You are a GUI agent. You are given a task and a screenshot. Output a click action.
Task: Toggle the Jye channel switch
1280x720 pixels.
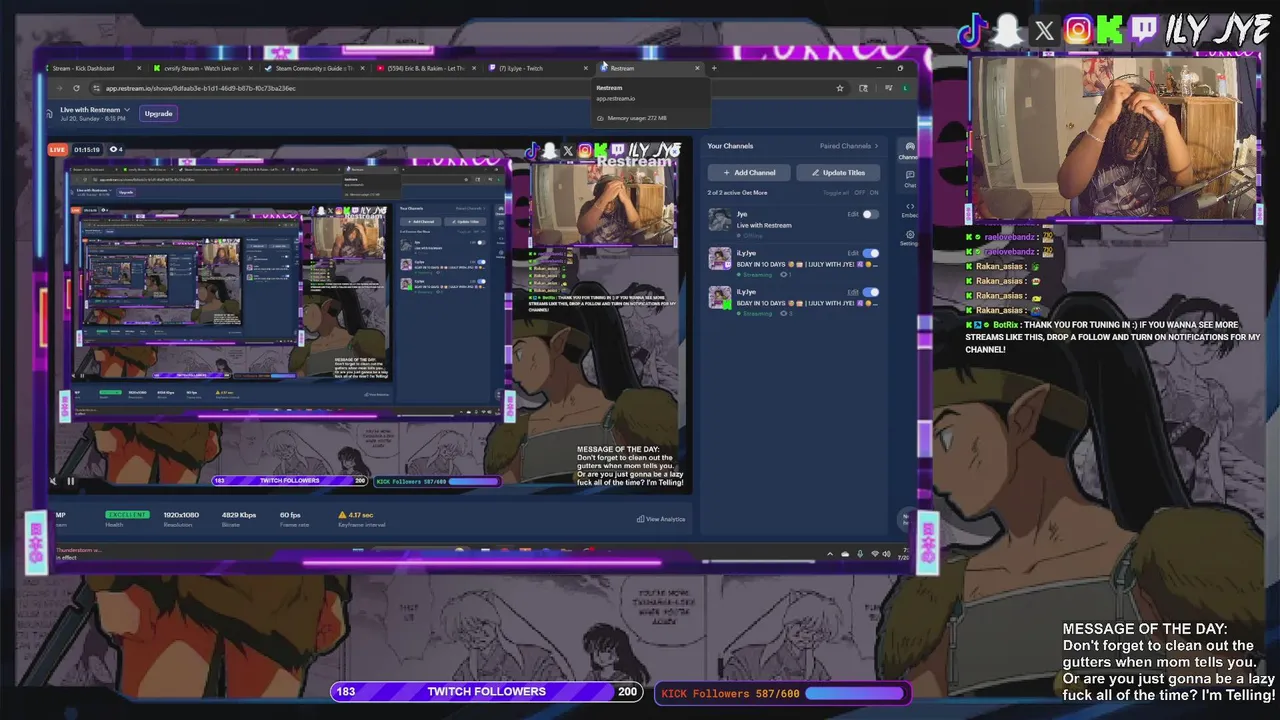pyautogui.click(x=870, y=214)
